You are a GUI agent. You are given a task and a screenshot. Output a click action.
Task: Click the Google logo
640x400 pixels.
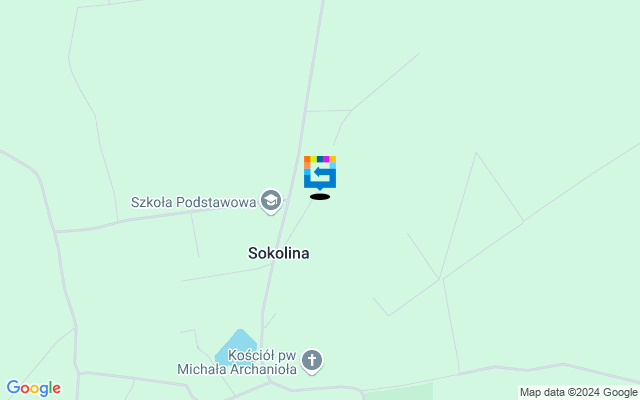click(33, 388)
